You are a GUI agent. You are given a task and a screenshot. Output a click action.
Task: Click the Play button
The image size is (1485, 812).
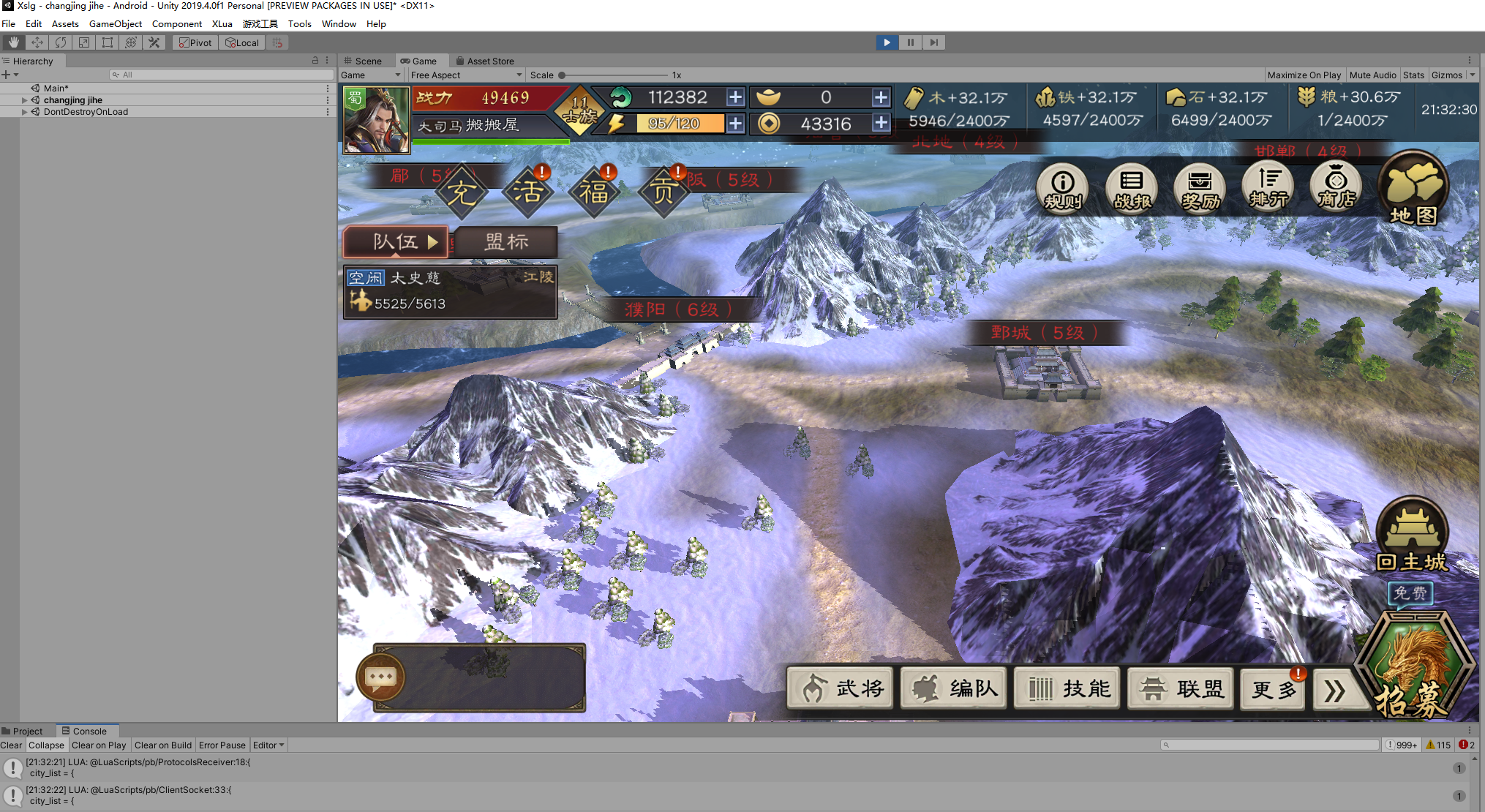tap(887, 42)
